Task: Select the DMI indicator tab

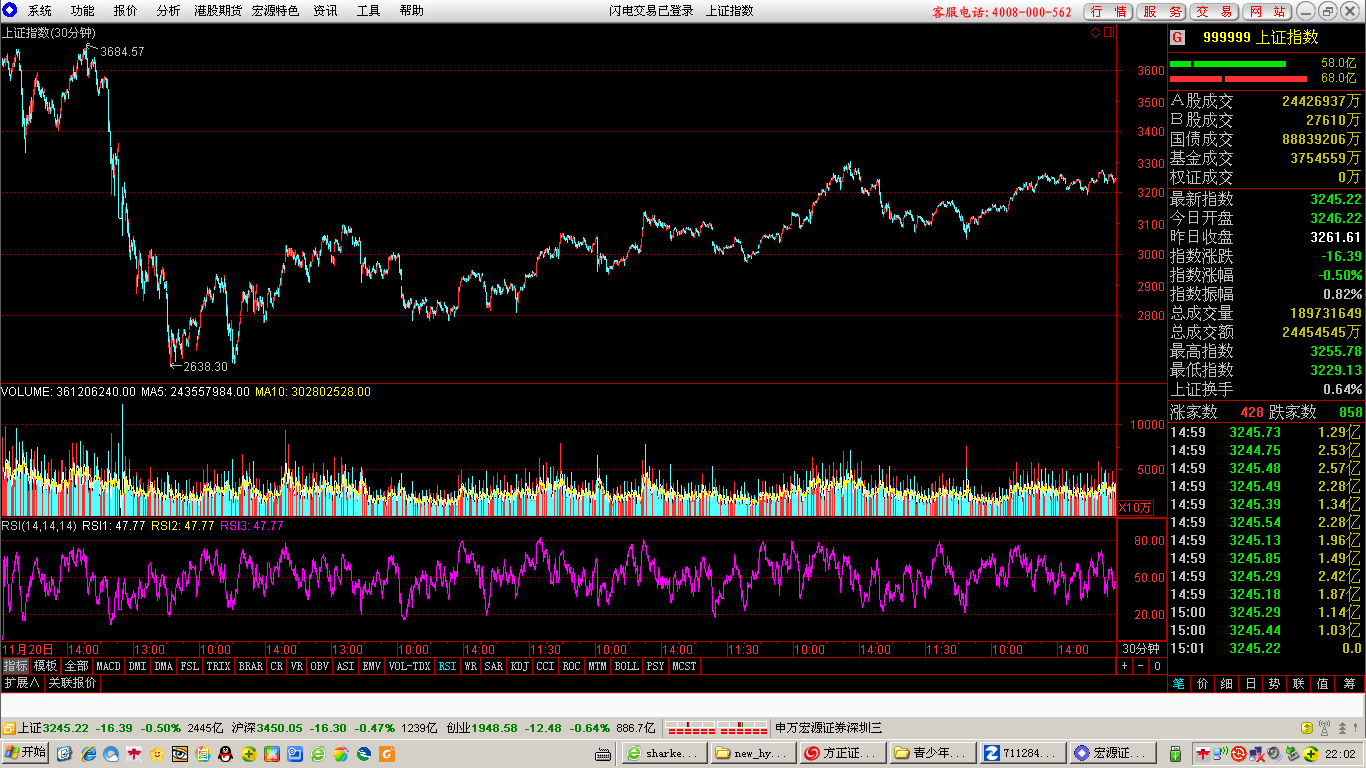Action: pos(137,665)
